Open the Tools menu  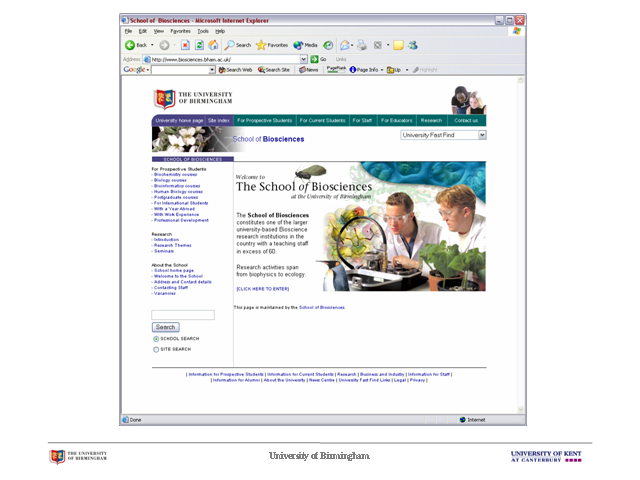pos(203,31)
